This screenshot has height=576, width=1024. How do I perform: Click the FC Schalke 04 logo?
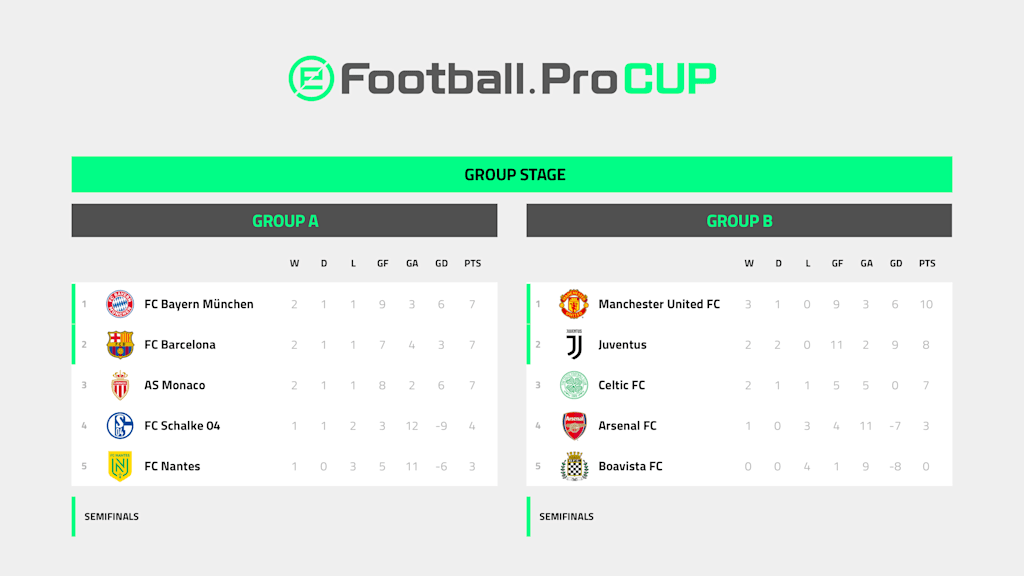pyautogui.click(x=120, y=426)
